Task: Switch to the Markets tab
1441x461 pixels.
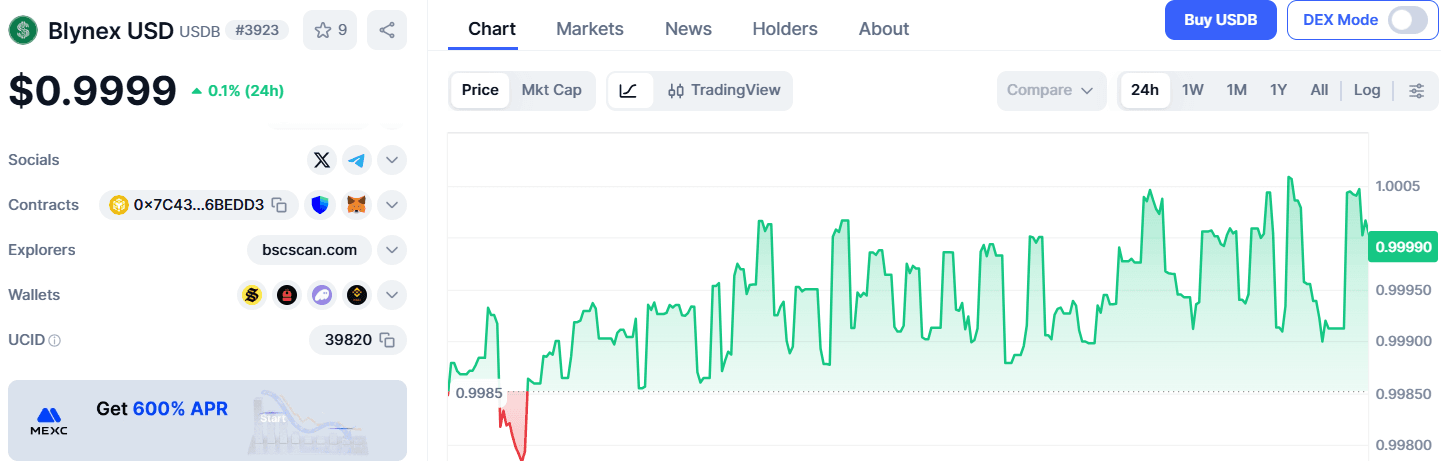Action: point(590,29)
